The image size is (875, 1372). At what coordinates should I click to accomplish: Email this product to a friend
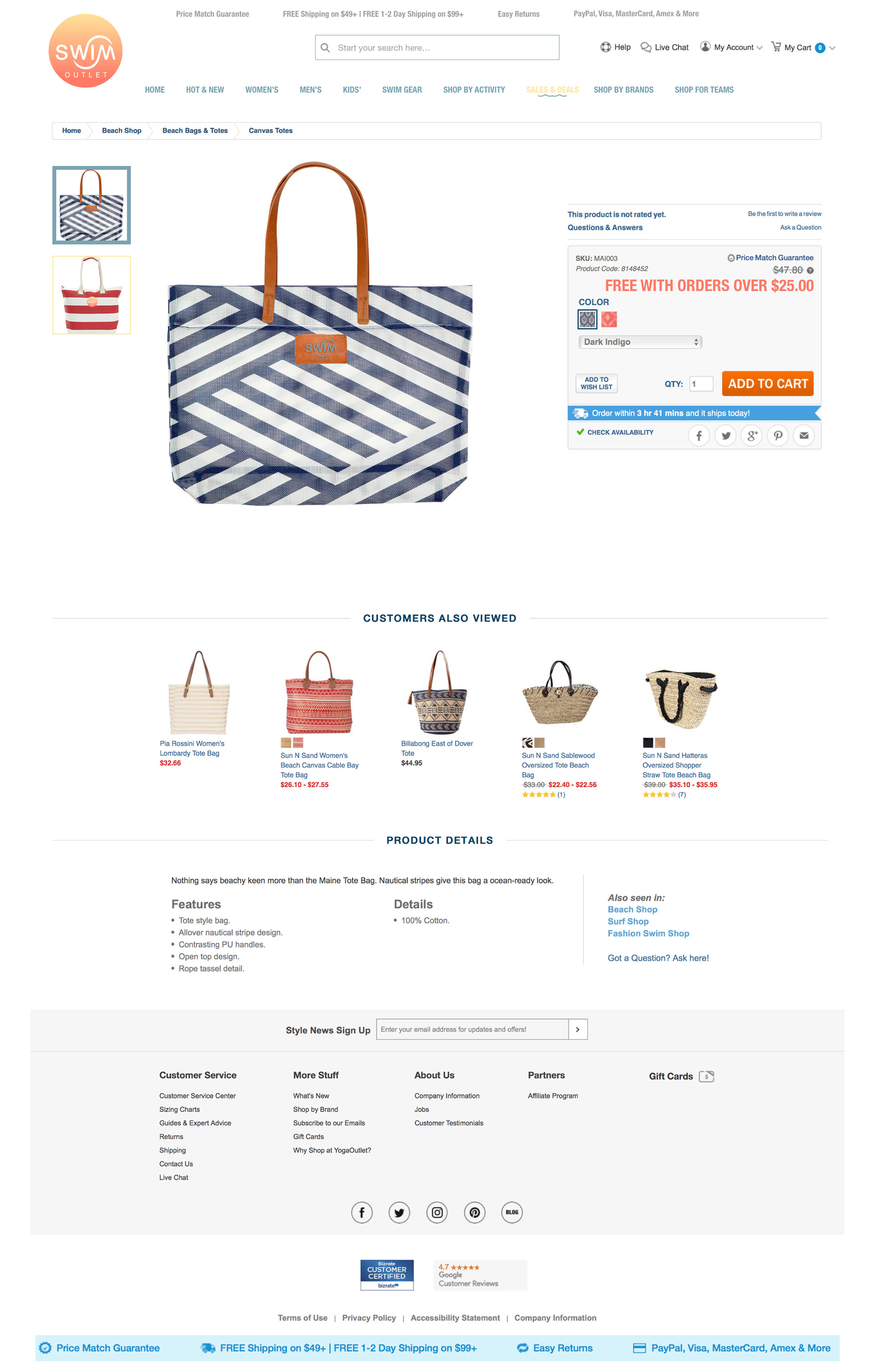tap(804, 436)
